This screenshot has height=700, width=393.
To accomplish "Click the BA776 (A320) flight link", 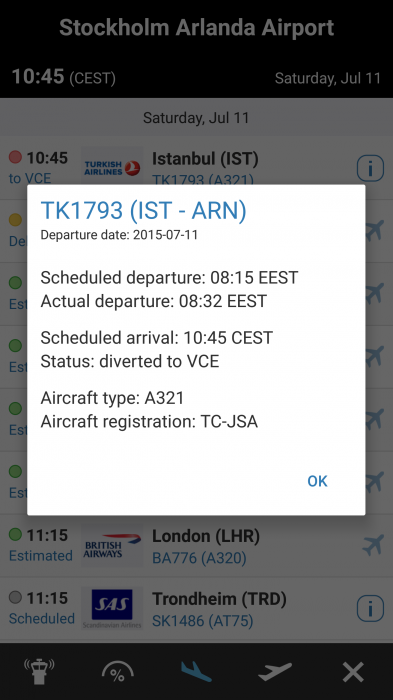I will point(199,558).
